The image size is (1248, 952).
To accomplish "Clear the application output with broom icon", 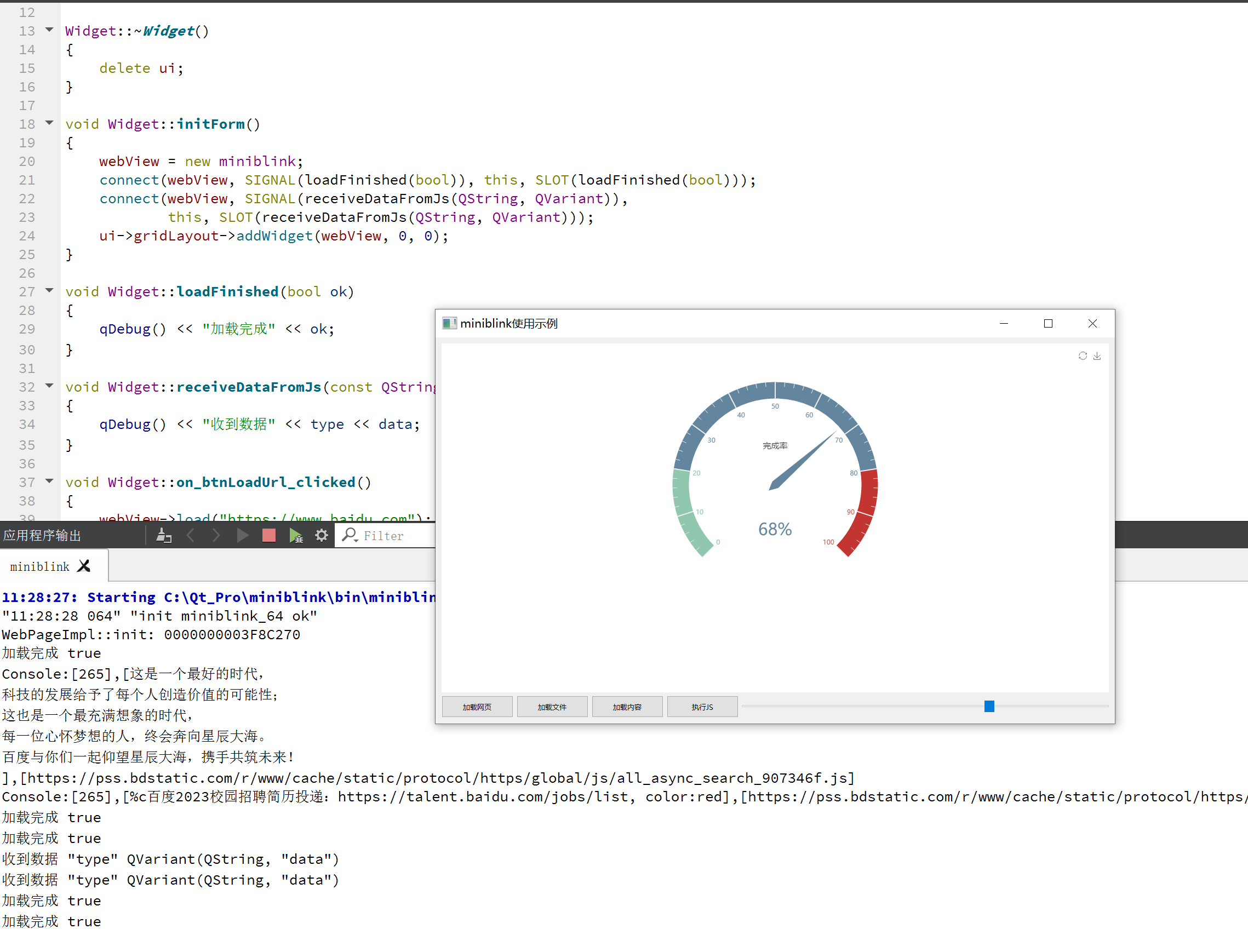I will point(164,535).
